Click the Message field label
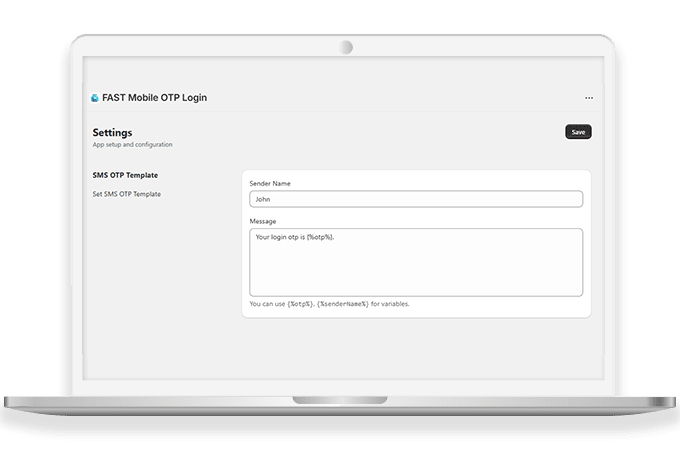This screenshot has height=450, width=680. pyautogui.click(x=263, y=221)
